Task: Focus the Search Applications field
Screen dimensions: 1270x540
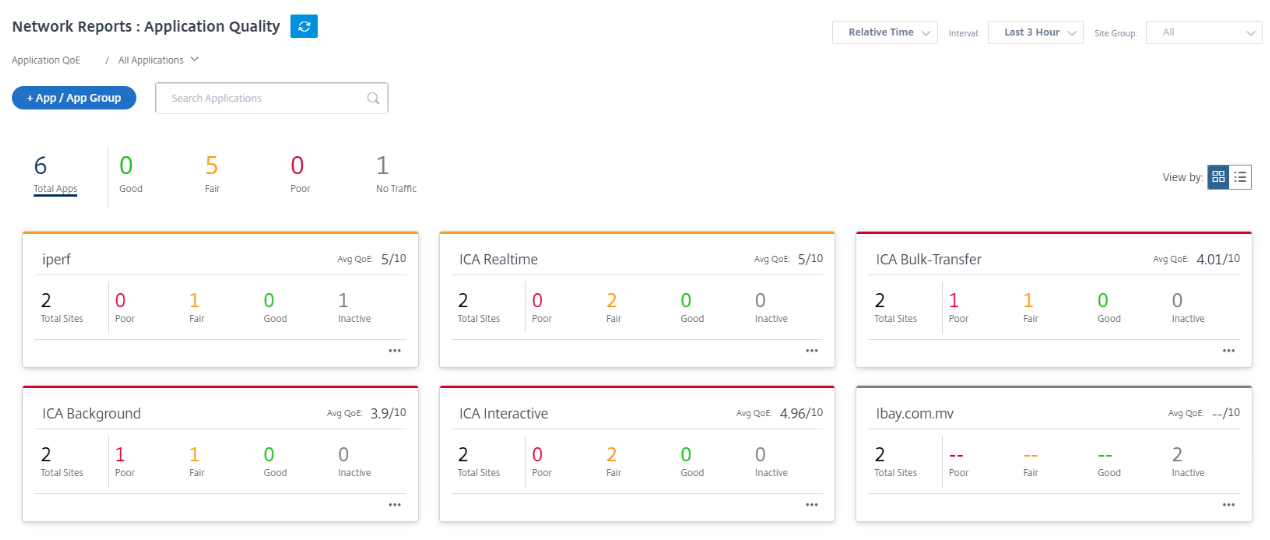Action: (x=271, y=98)
